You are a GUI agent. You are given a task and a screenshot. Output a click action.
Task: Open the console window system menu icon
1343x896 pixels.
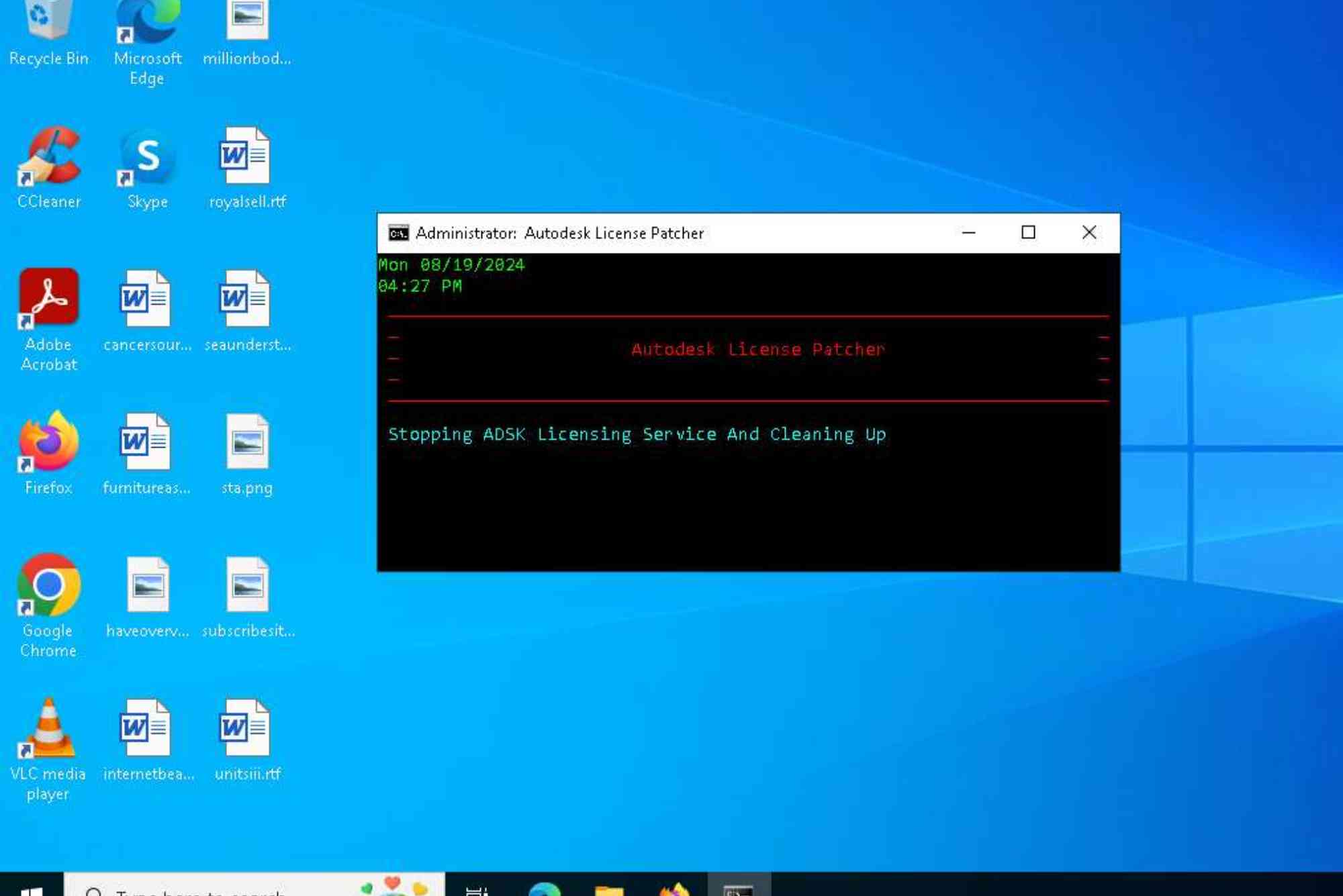pos(398,233)
